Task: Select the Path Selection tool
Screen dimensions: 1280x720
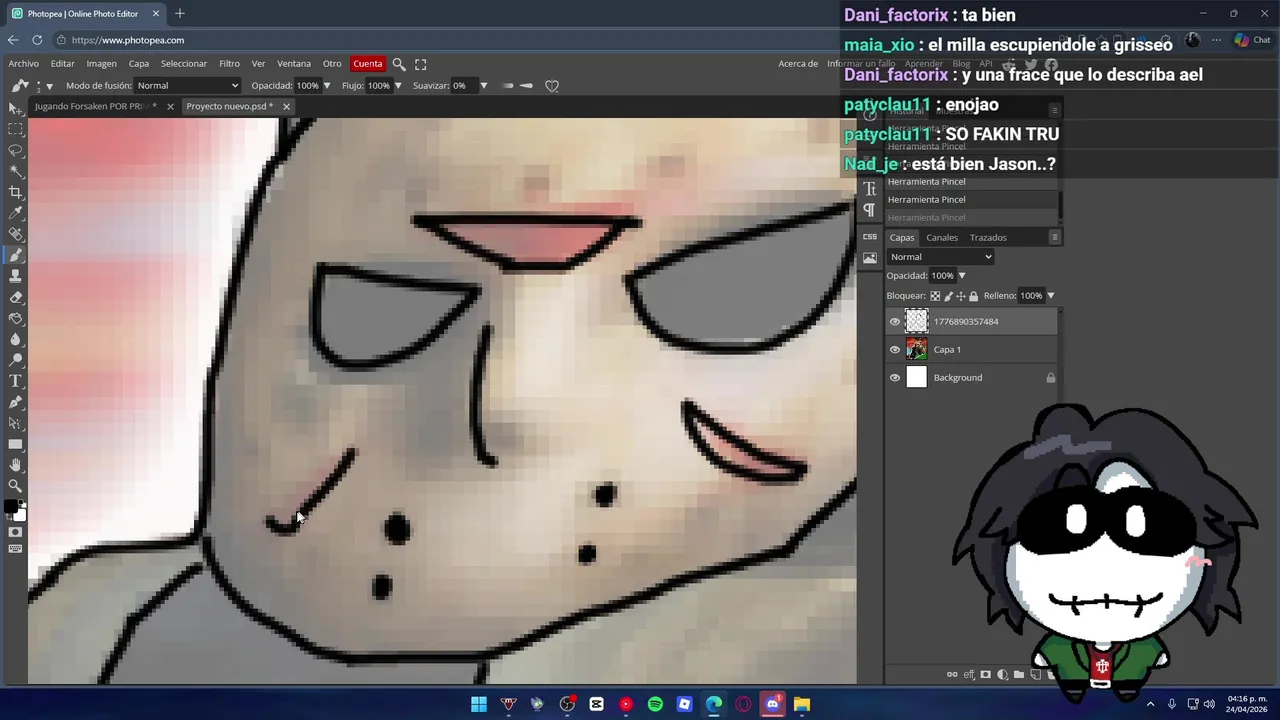Action: click(x=15, y=423)
